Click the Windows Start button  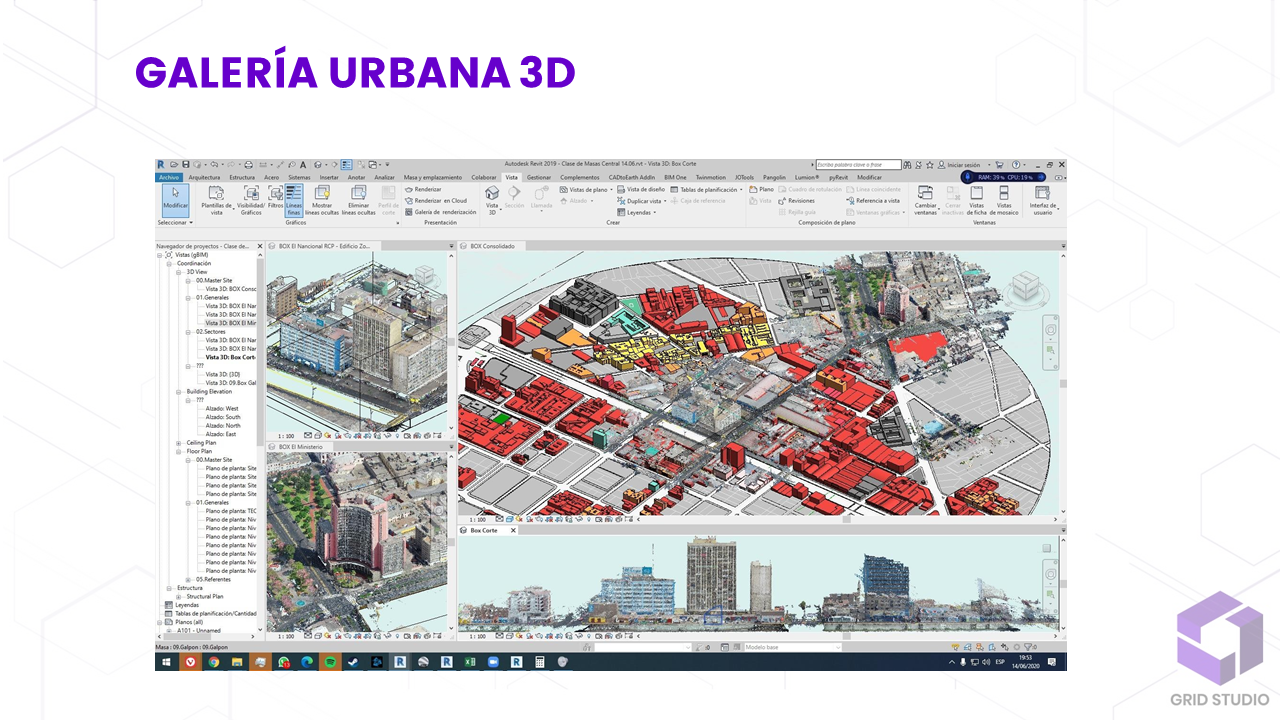[x=166, y=662]
